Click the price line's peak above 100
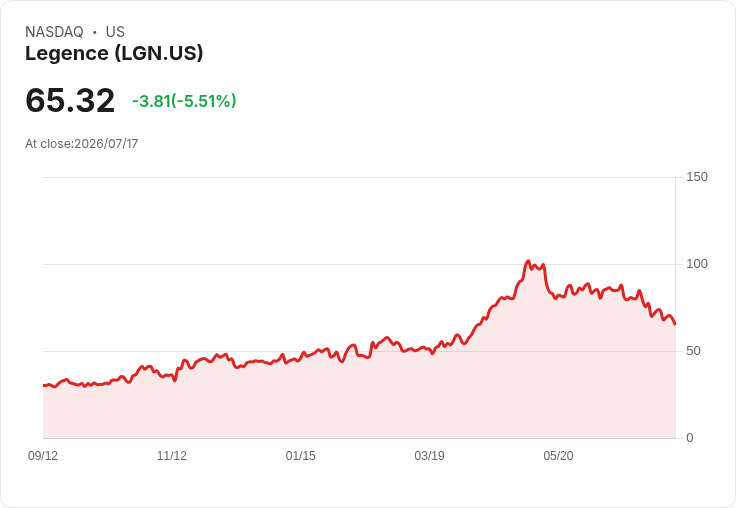The width and height of the screenshot is (736, 508). click(x=528, y=261)
